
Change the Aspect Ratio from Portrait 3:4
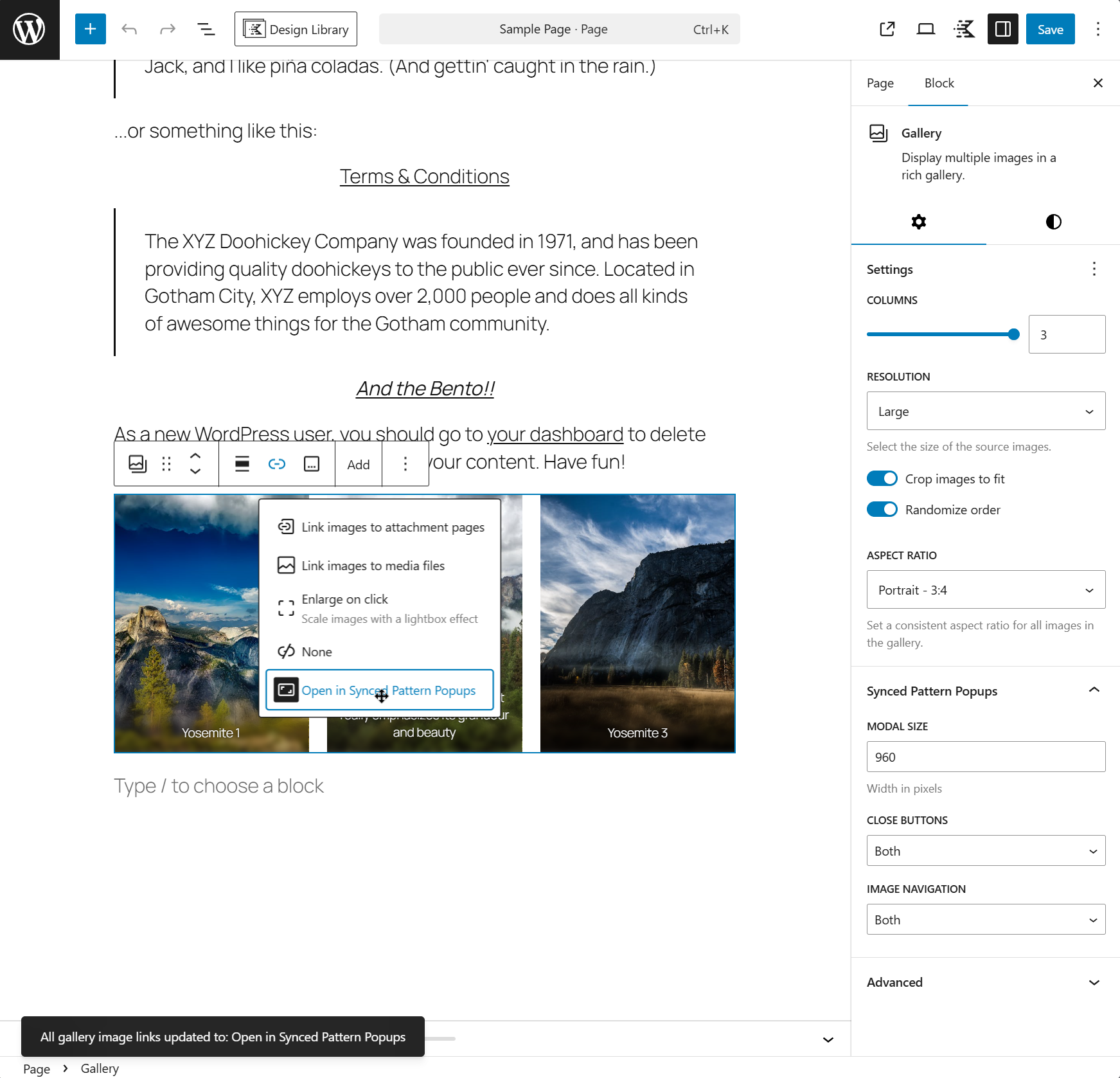(x=985, y=589)
